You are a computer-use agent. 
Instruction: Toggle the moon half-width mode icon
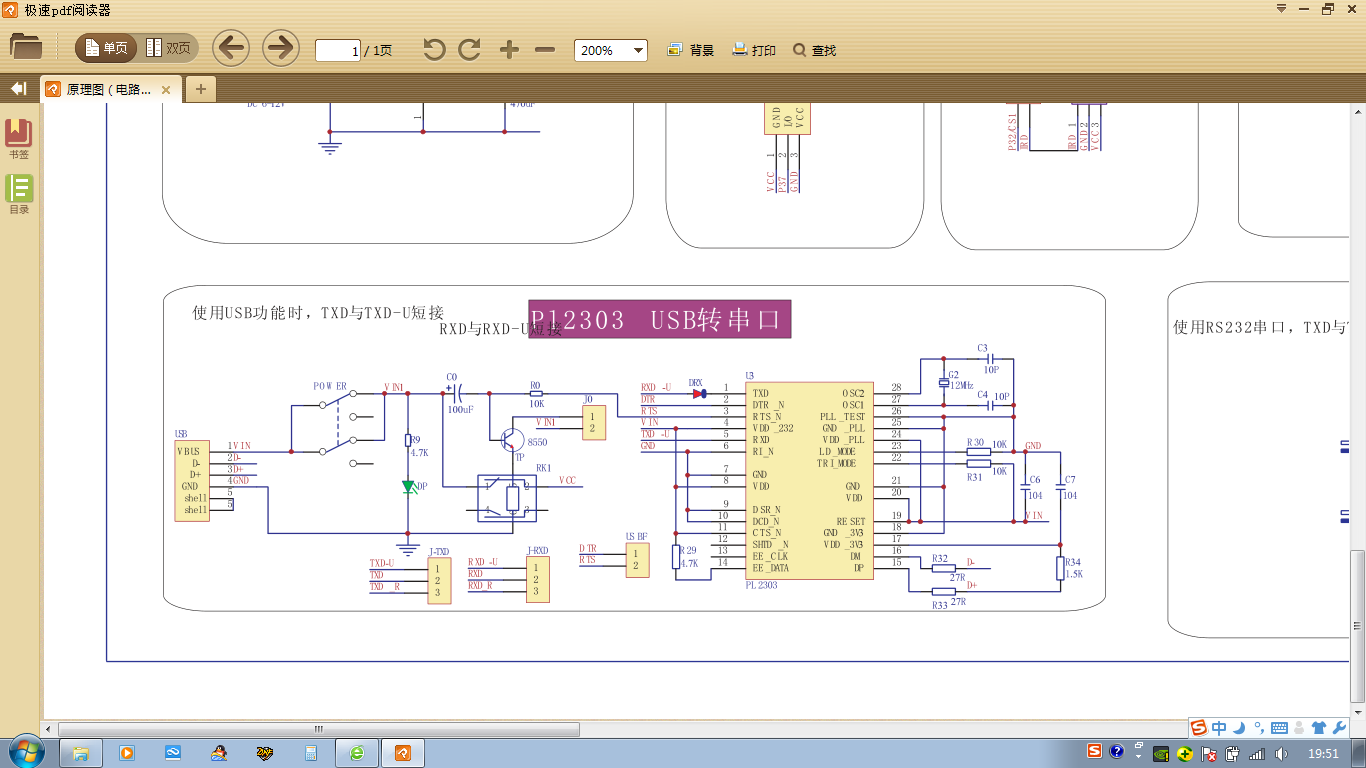click(1239, 728)
